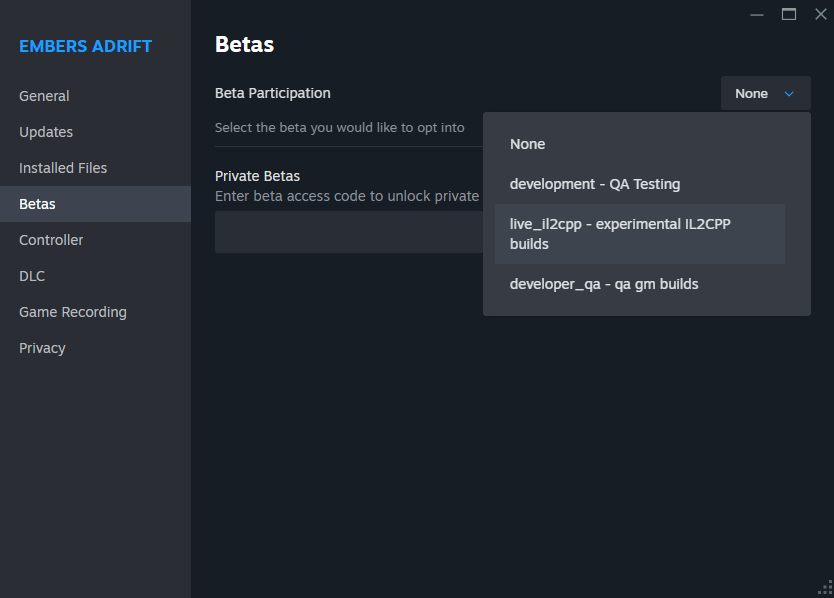
Task: Select the Betas sidebar entry
Action: click(38, 204)
